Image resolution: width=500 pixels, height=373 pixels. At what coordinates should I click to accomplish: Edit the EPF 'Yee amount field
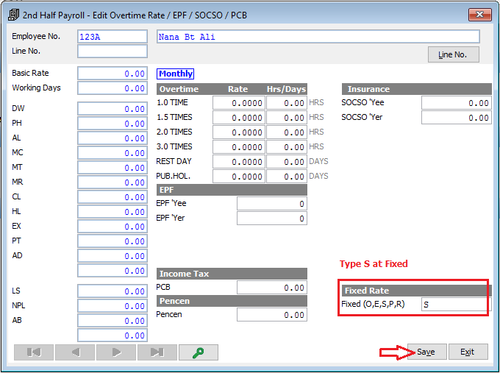272,204
